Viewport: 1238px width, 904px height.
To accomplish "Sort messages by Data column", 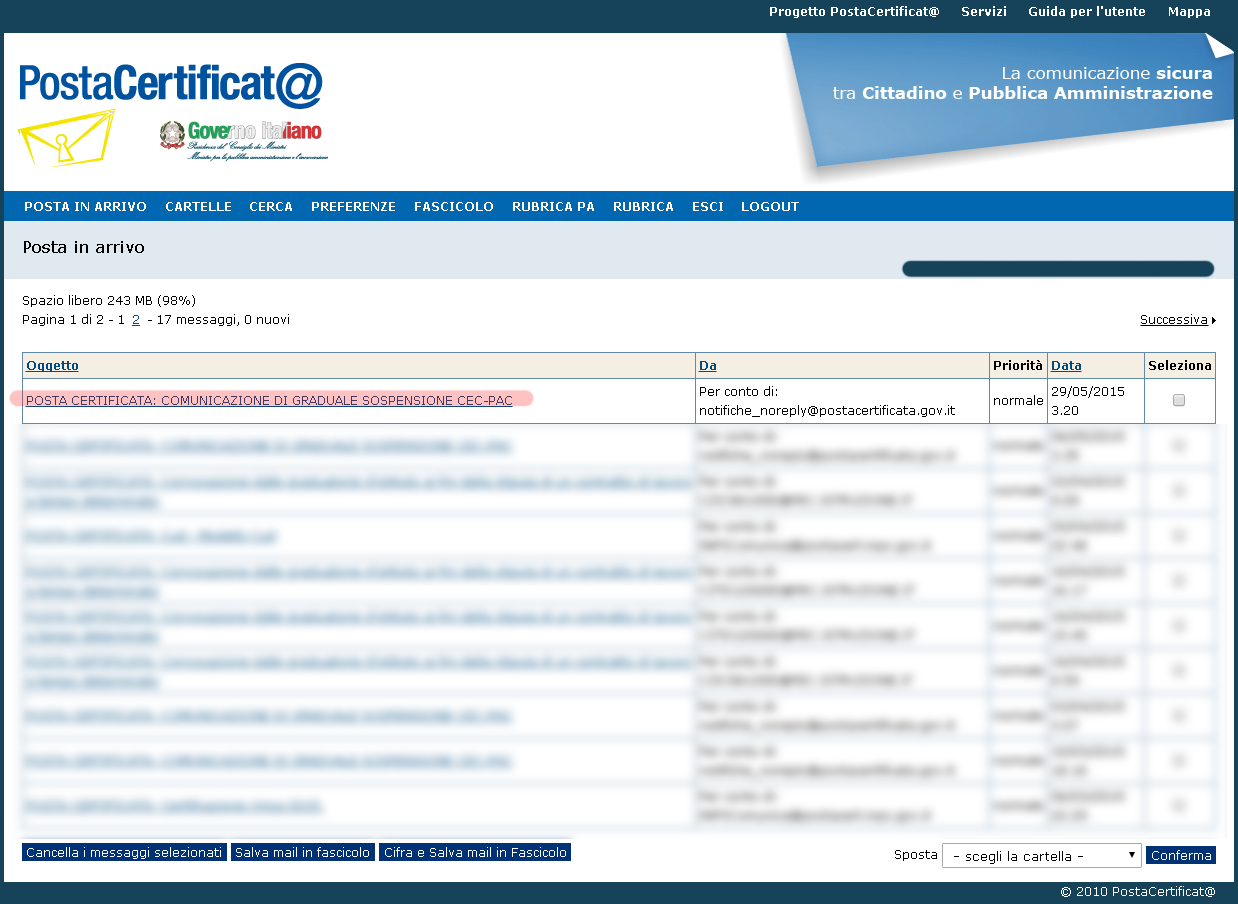I will click(x=1066, y=366).
